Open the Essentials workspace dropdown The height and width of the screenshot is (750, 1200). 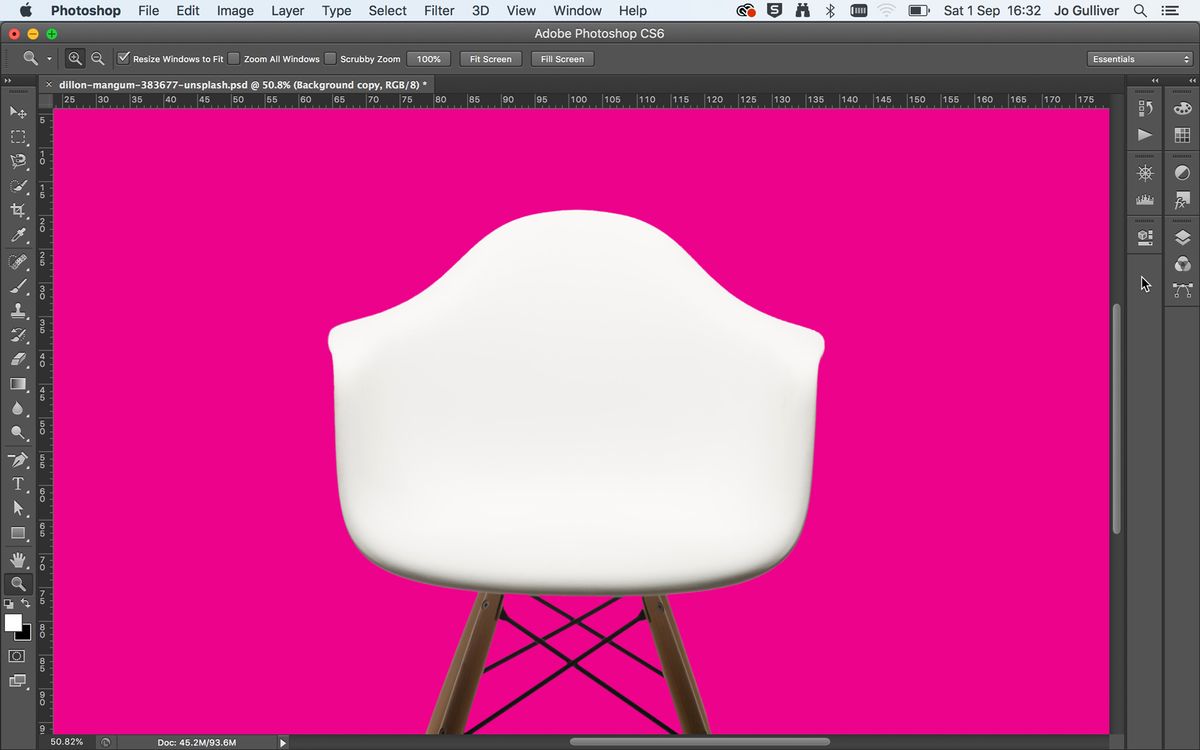(x=1140, y=58)
